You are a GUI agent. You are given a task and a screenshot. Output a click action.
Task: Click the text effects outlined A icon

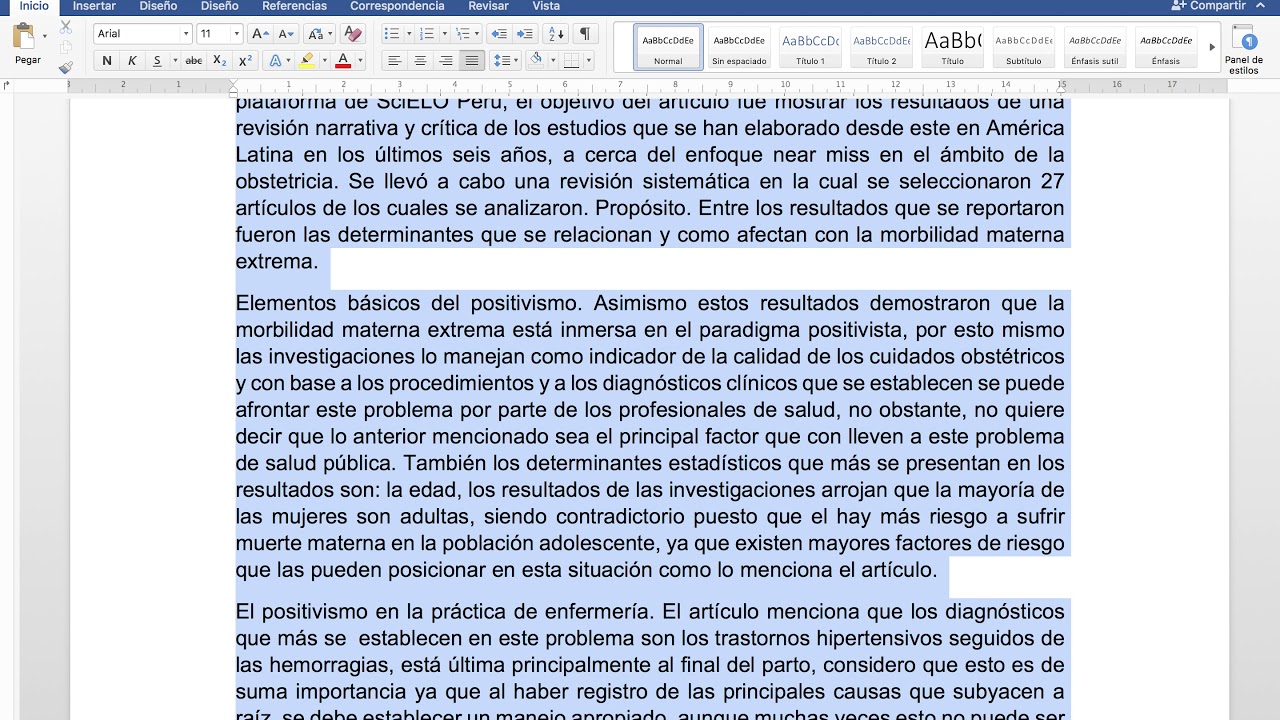tap(276, 61)
